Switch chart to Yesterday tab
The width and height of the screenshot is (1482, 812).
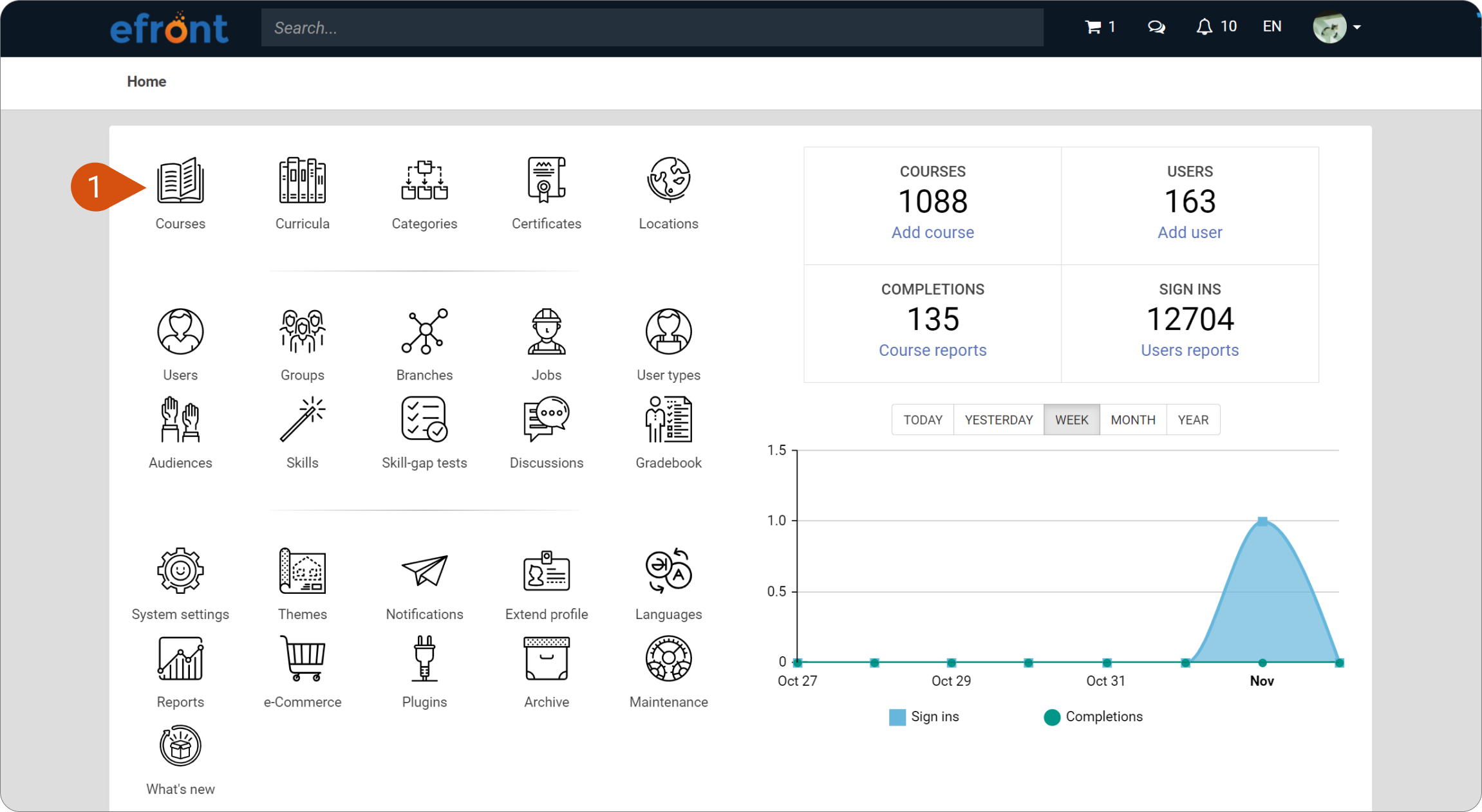999,420
